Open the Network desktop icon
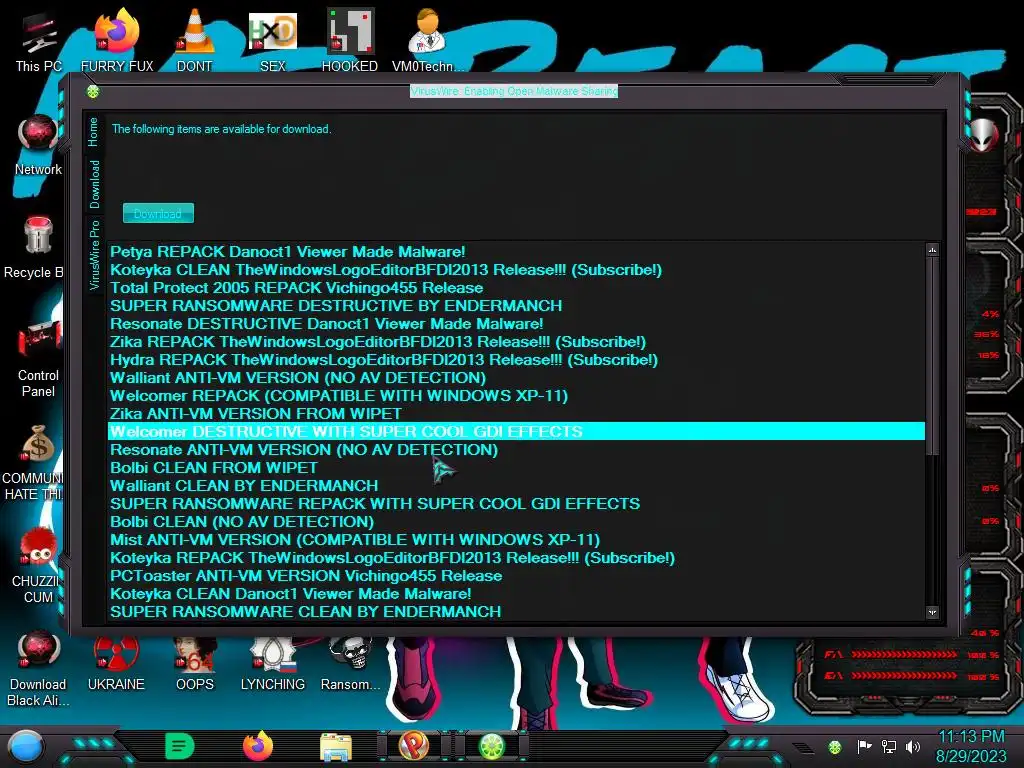The height and width of the screenshot is (768, 1024). [38, 145]
